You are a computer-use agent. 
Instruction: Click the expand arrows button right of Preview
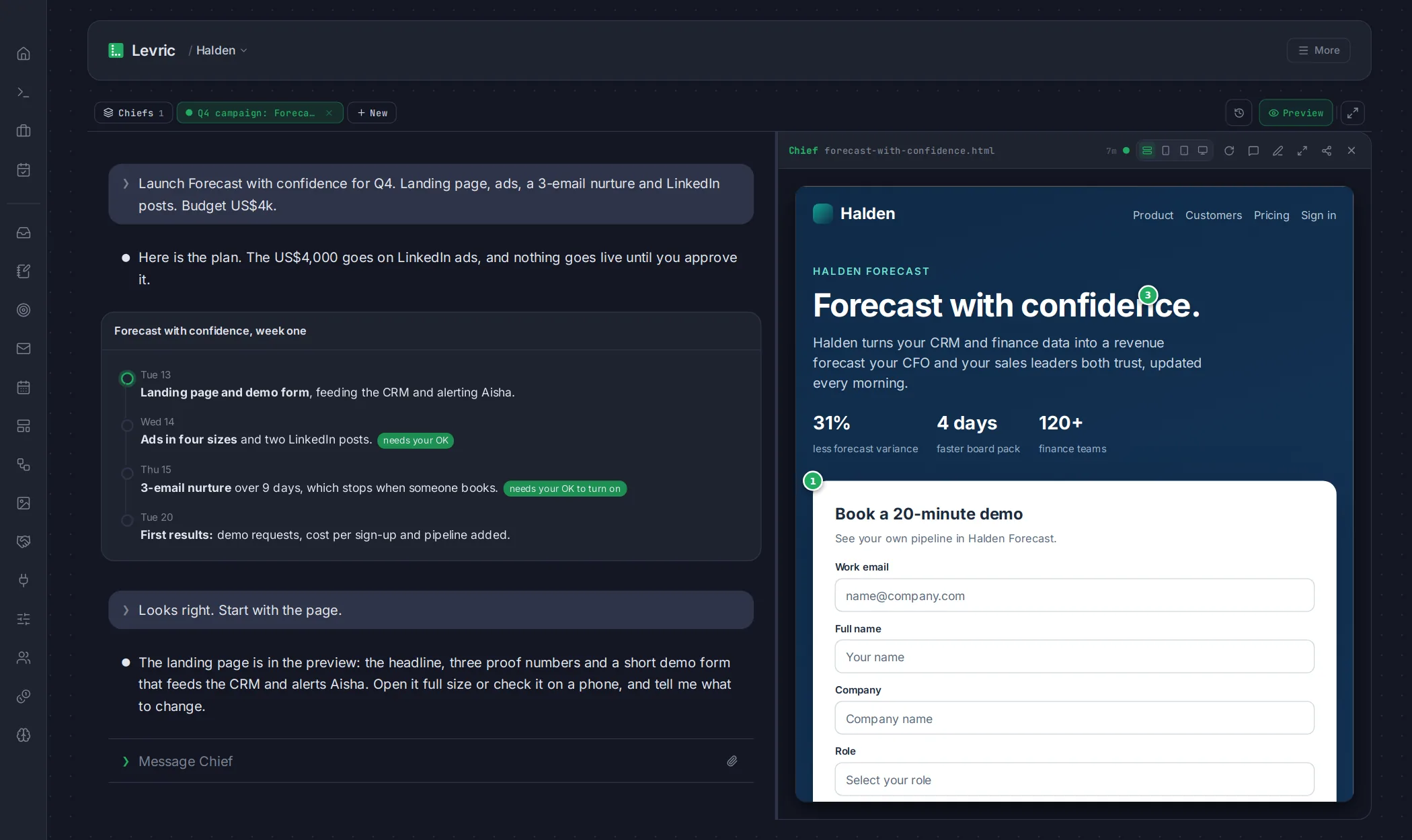(x=1352, y=113)
